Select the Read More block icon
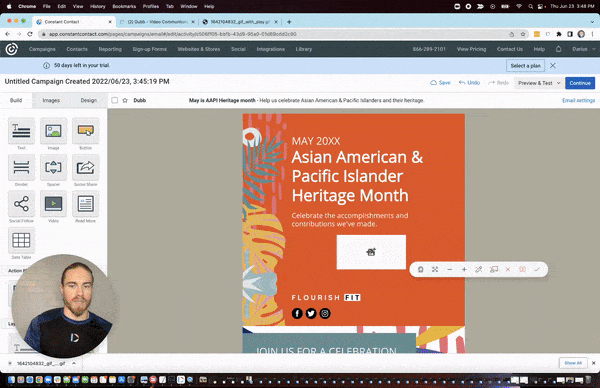Image resolution: width=600 pixels, height=388 pixels. [85, 204]
